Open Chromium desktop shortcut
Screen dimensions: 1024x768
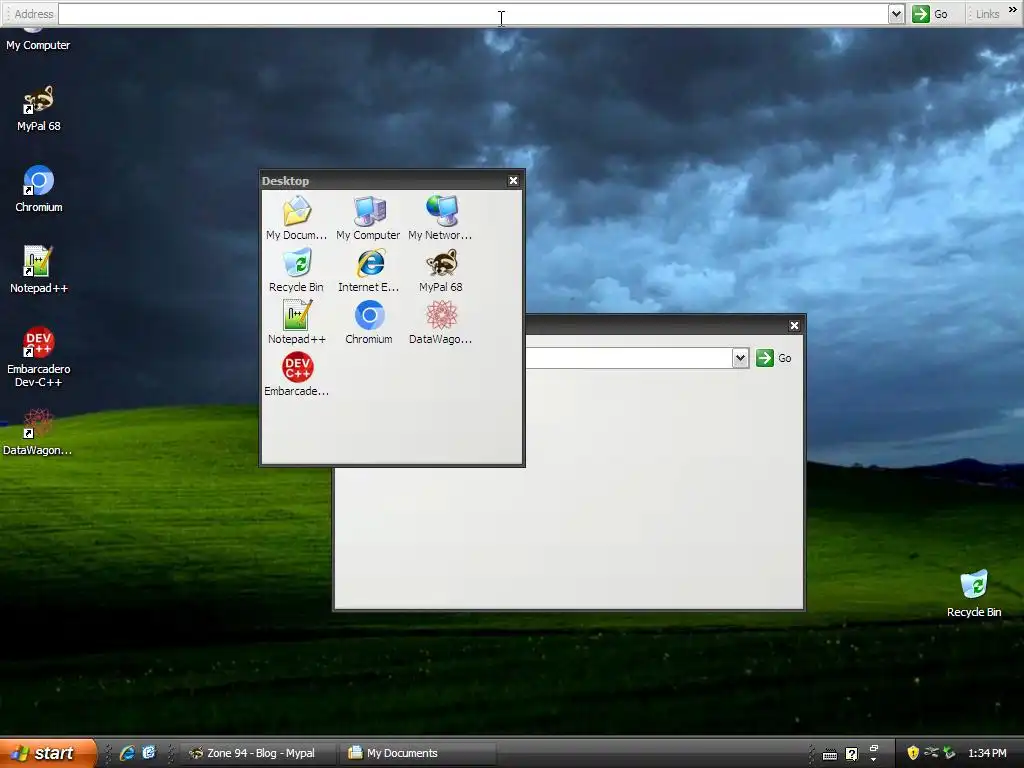pos(39,189)
